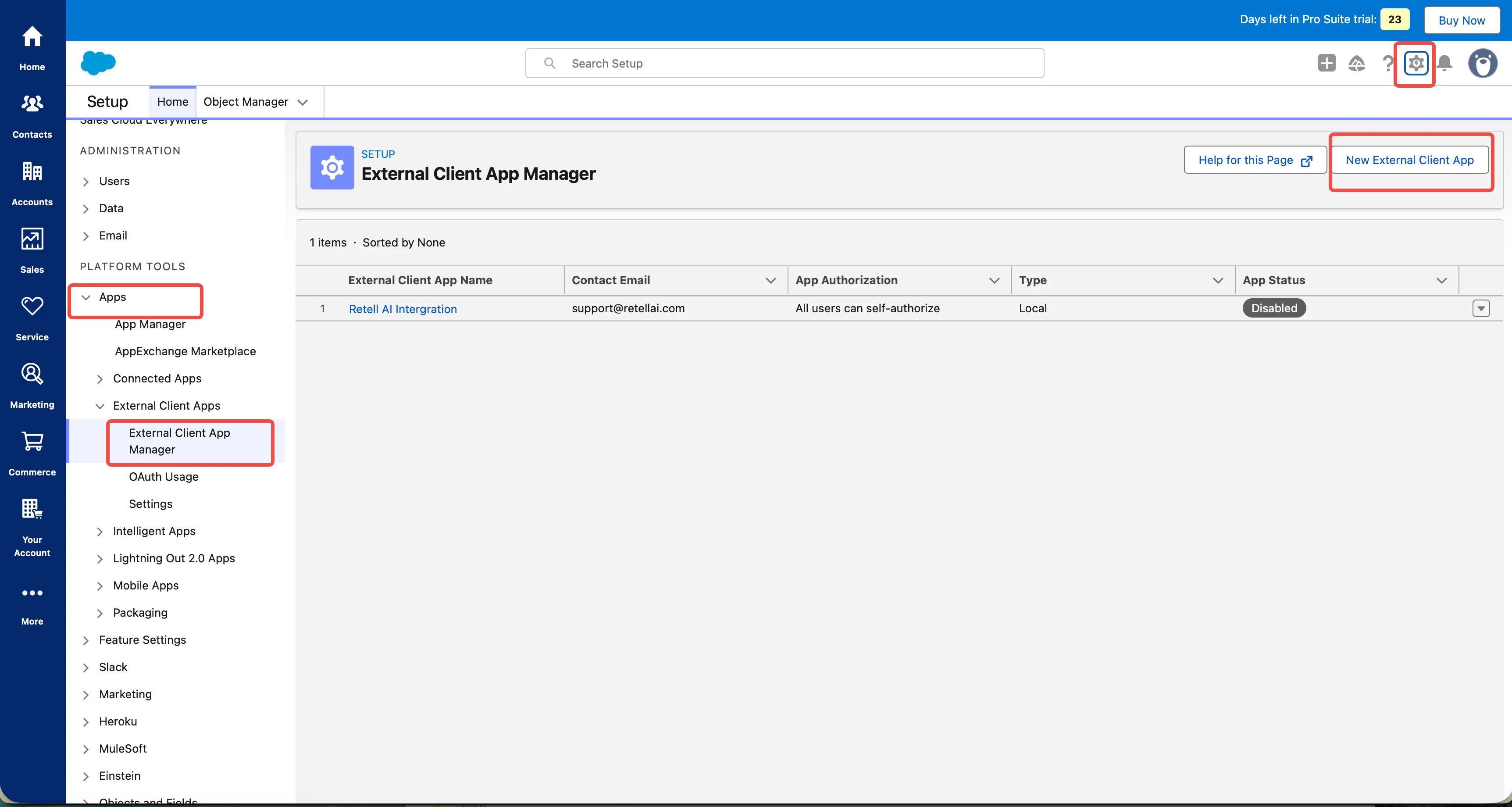
Task: Expand the Data tree node
Action: pos(86,209)
